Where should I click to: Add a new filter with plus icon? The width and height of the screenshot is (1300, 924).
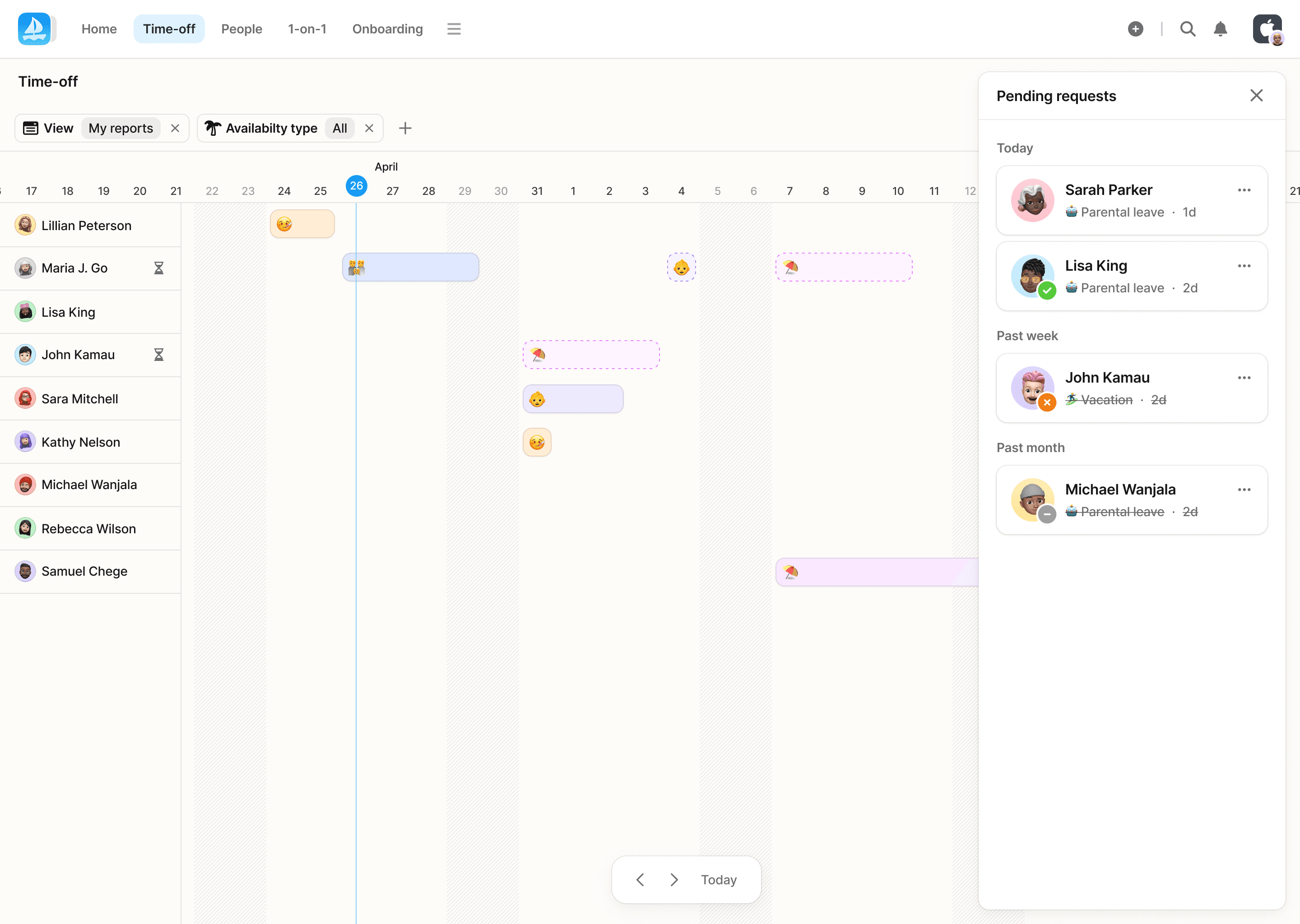click(x=405, y=128)
